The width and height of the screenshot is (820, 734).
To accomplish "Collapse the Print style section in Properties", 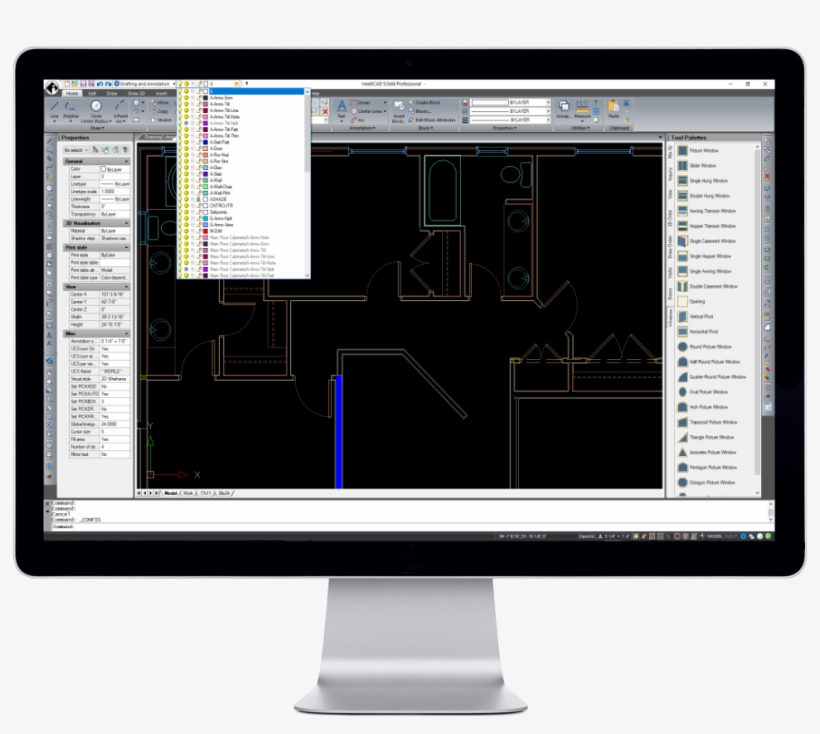I will click(x=126, y=247).
